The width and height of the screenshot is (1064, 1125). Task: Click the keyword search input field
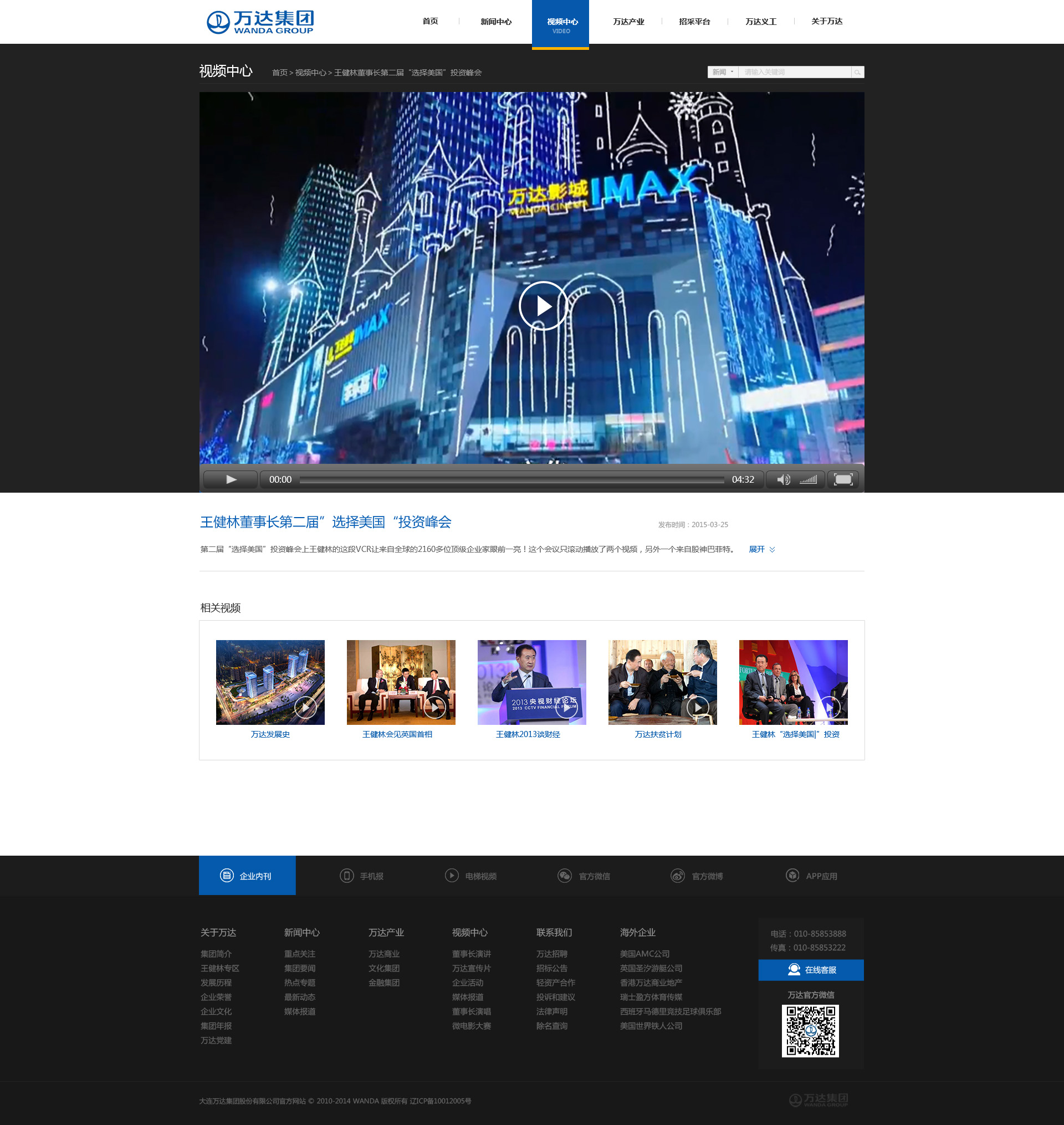coord(794,72)
